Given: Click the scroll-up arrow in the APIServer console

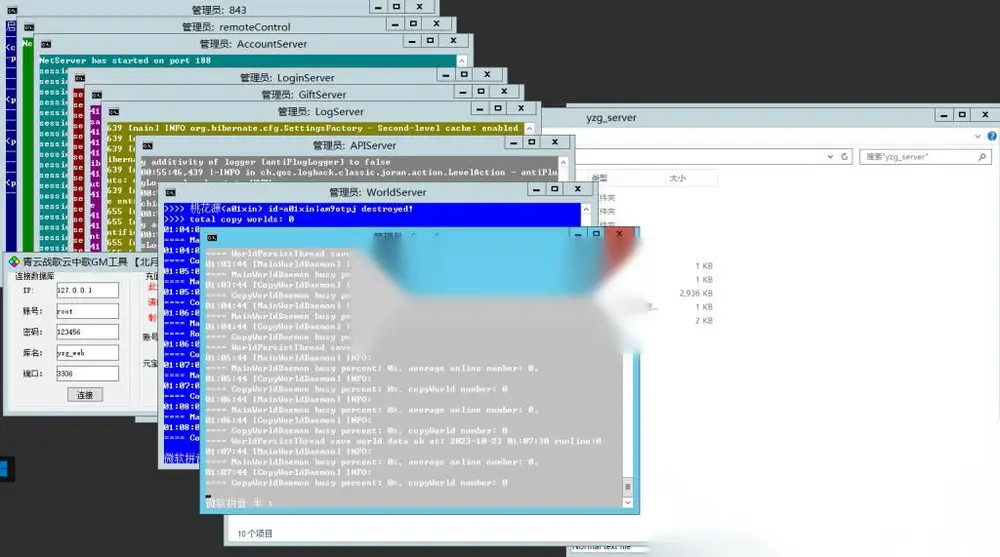Looking at the screenshot, I should [x=562, y=162].
